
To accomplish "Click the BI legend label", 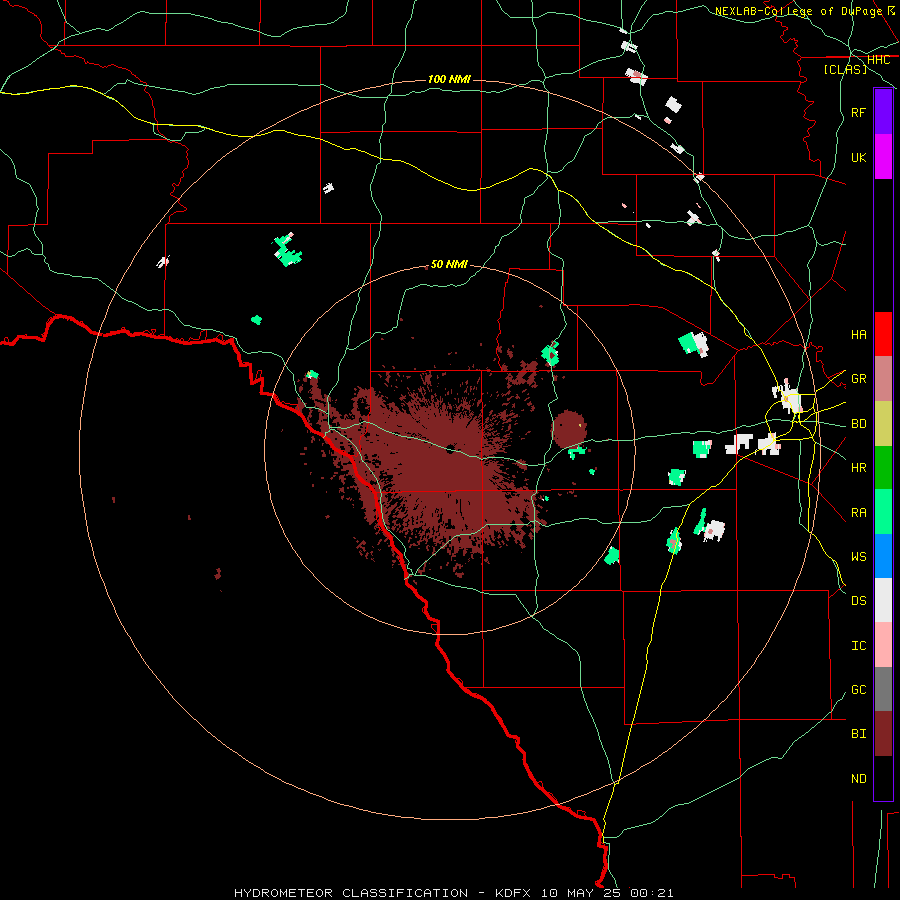I will (x=858, y=734).
